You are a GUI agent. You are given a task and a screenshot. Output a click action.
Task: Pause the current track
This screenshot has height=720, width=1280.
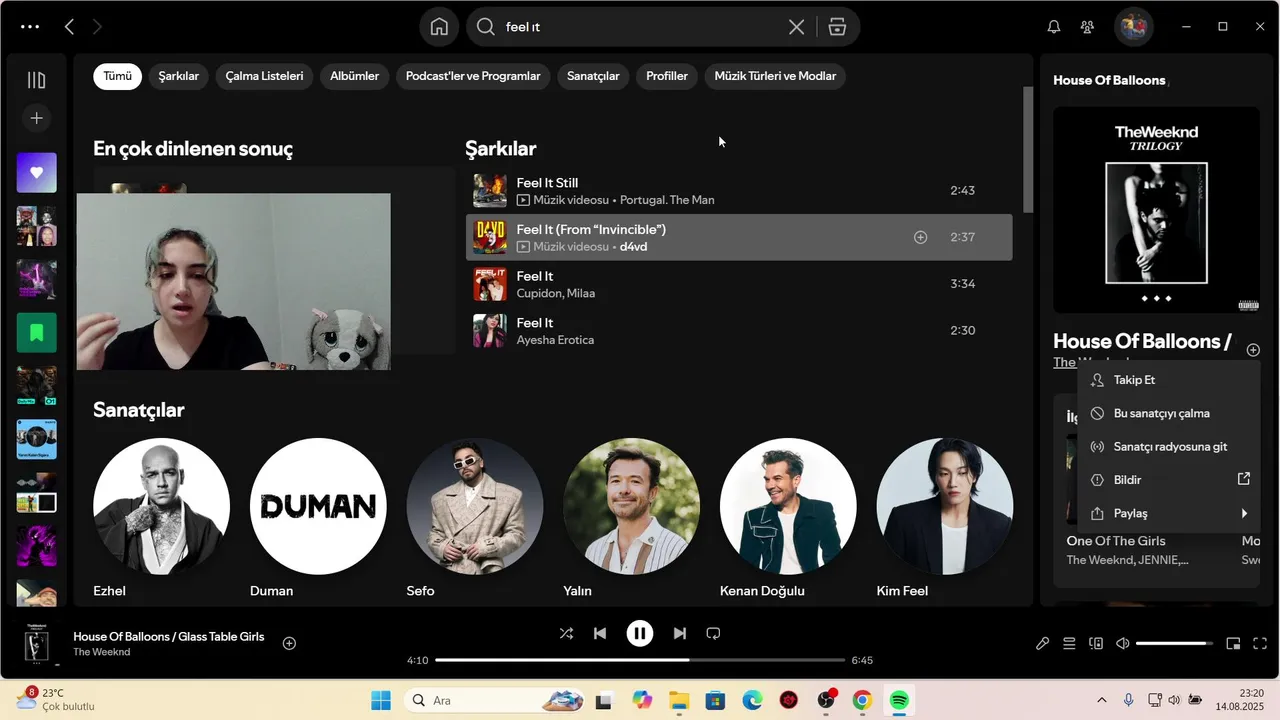click(x=640, y=633)
